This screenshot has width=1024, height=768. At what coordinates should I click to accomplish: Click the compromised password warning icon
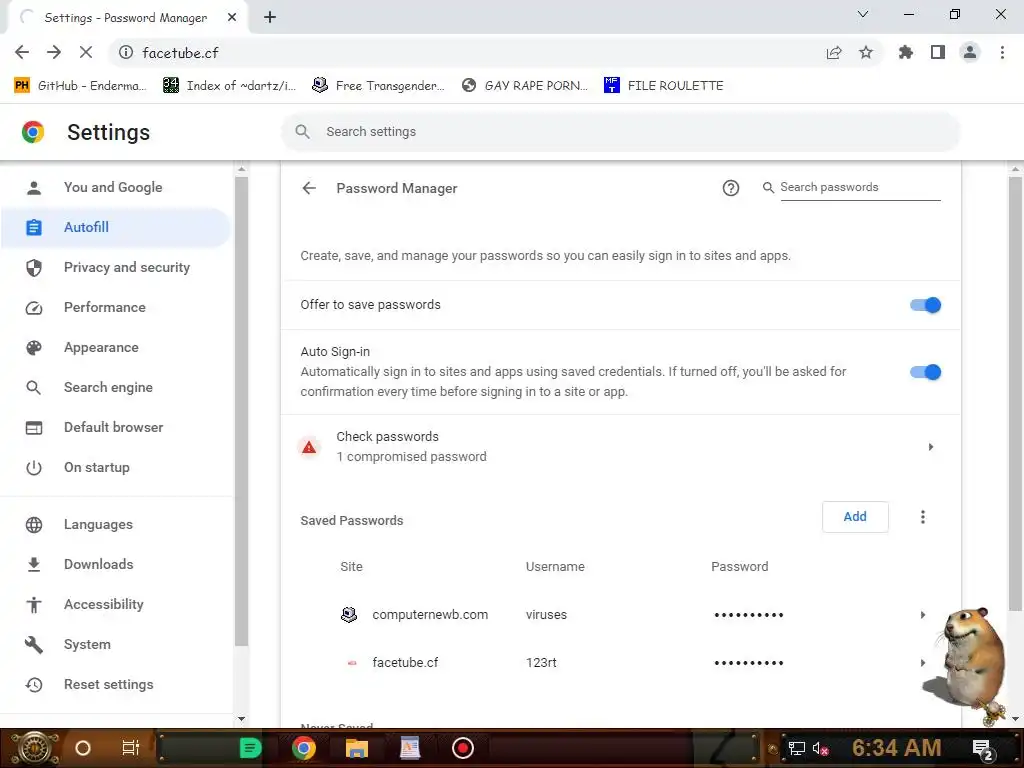(x=309, y=447)
